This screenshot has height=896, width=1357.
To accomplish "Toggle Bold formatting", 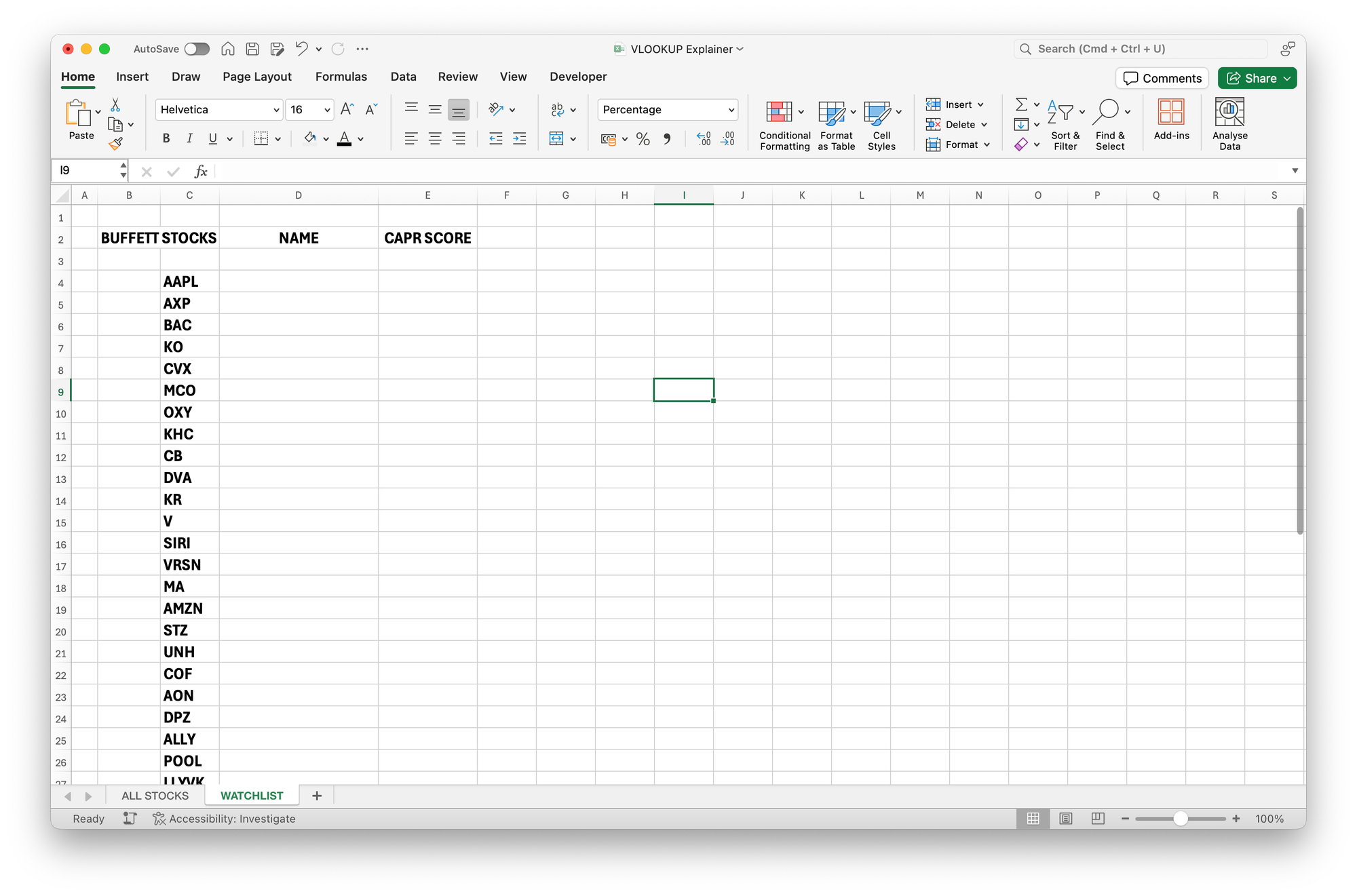I will (x=166, y=139).
